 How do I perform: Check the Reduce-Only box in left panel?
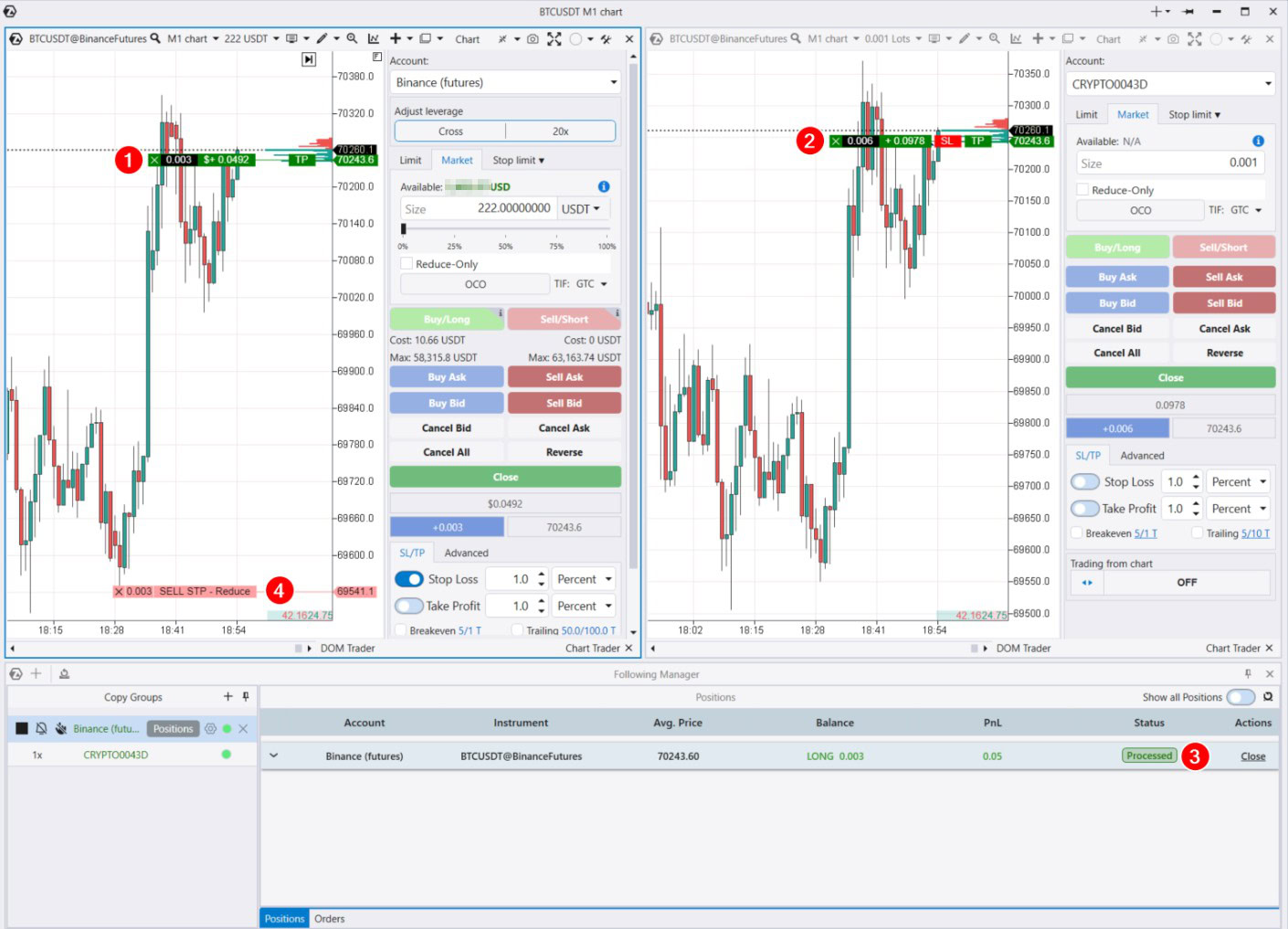pos(407,264)
